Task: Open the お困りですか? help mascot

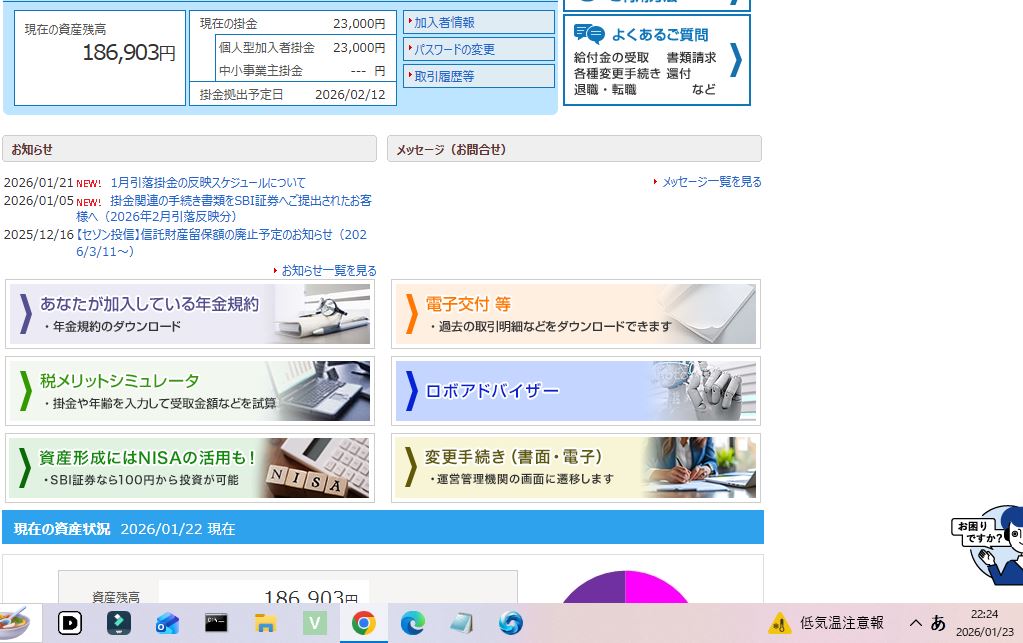Action: (x=988, y=544)
